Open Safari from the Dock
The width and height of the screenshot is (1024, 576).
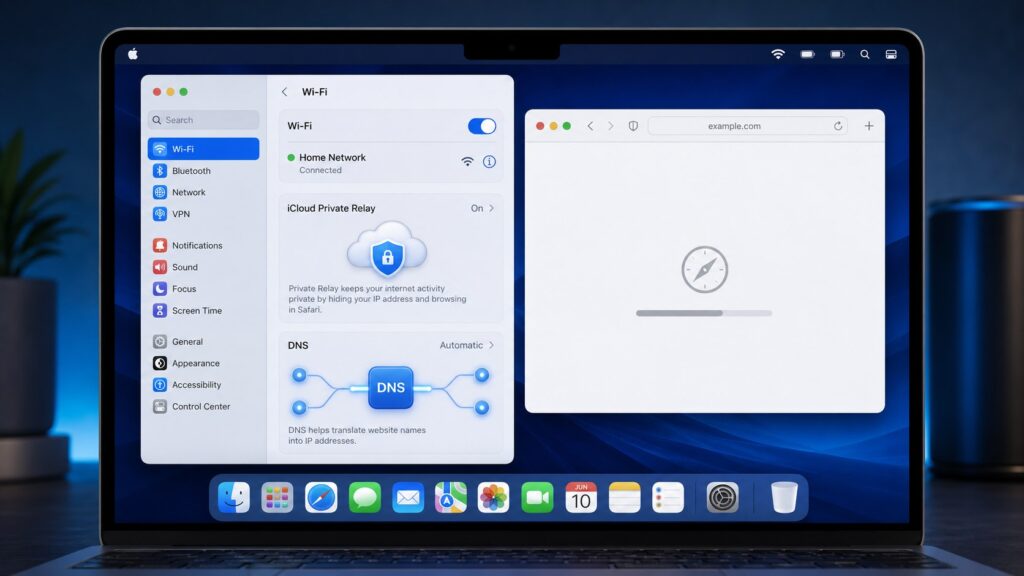321,498
